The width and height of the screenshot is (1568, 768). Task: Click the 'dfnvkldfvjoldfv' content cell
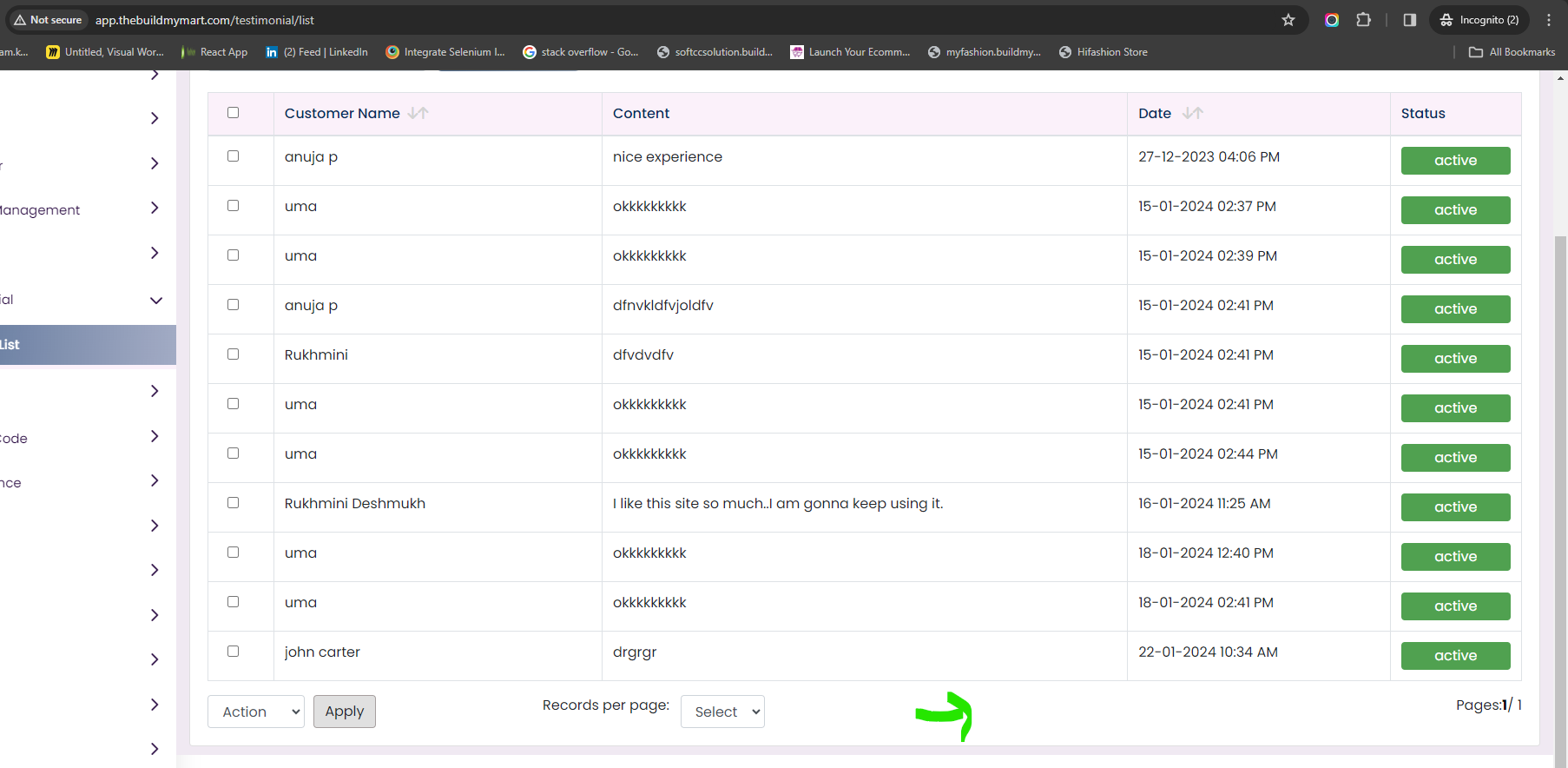663,306
